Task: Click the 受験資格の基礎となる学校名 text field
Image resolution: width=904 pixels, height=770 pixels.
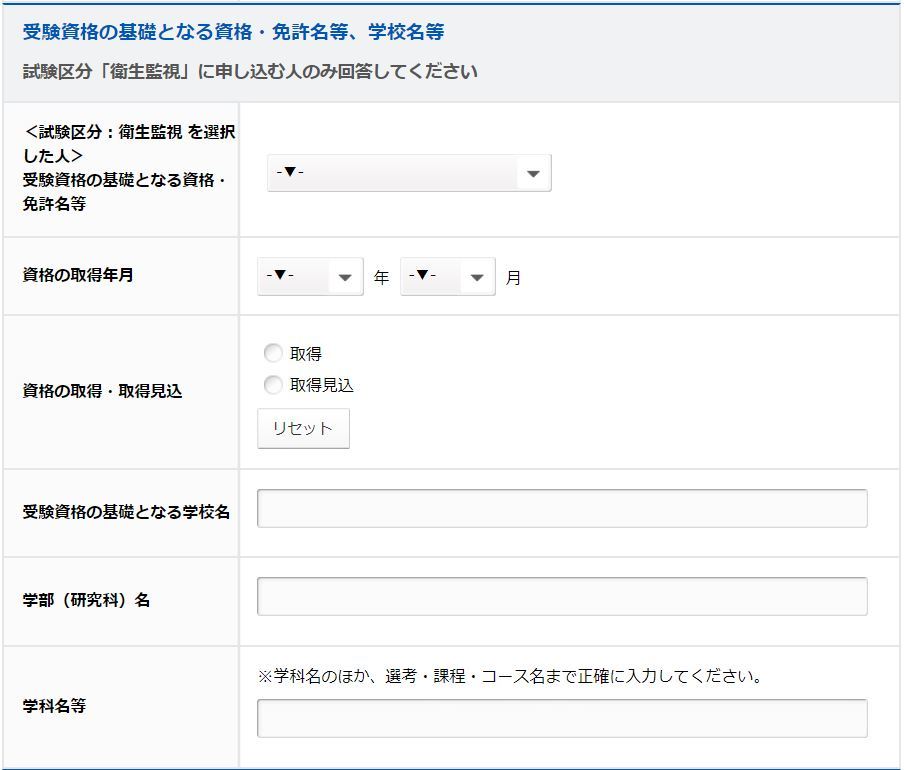Action: [562, 508]
